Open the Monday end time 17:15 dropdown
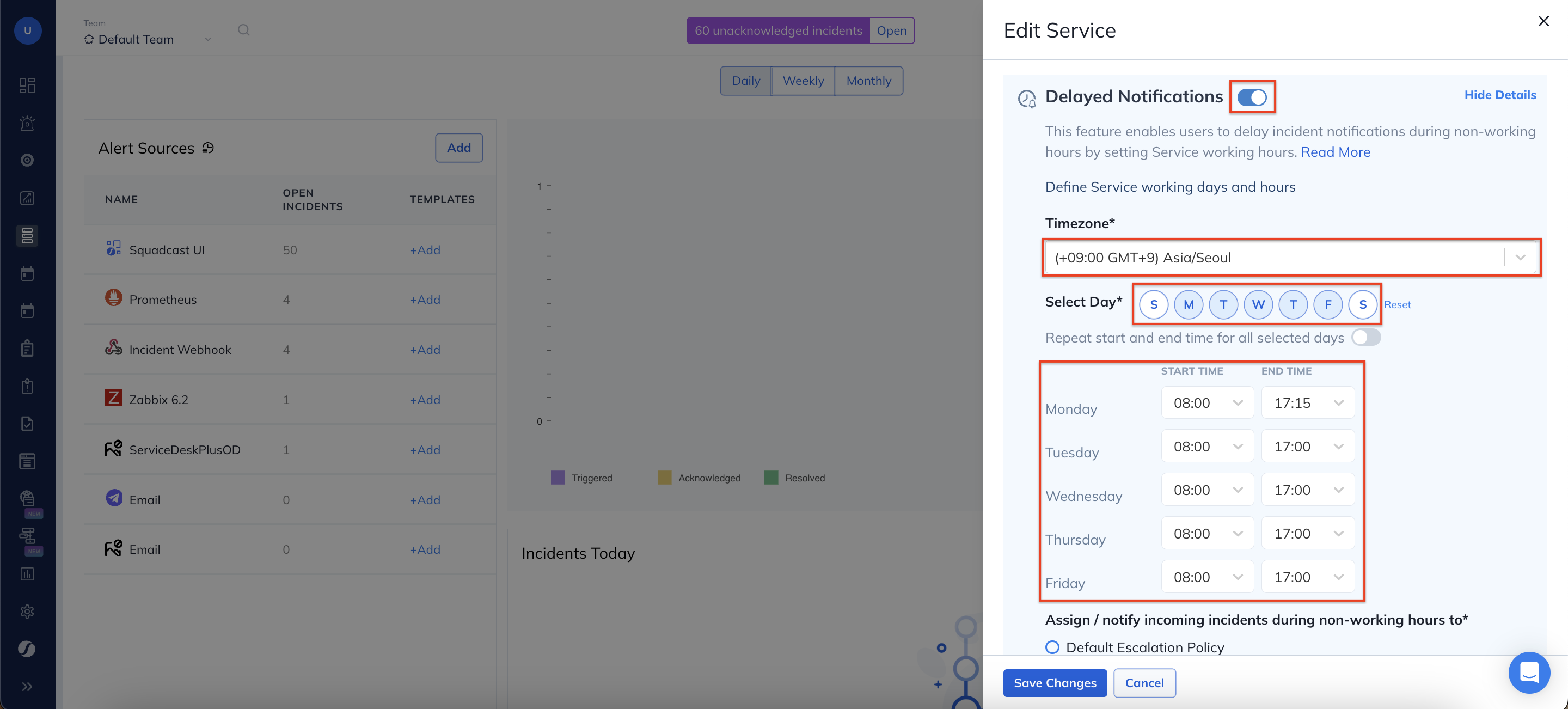Viewport: 1568px width, 709px height. pyautogui.click(x=1307, y=403)
